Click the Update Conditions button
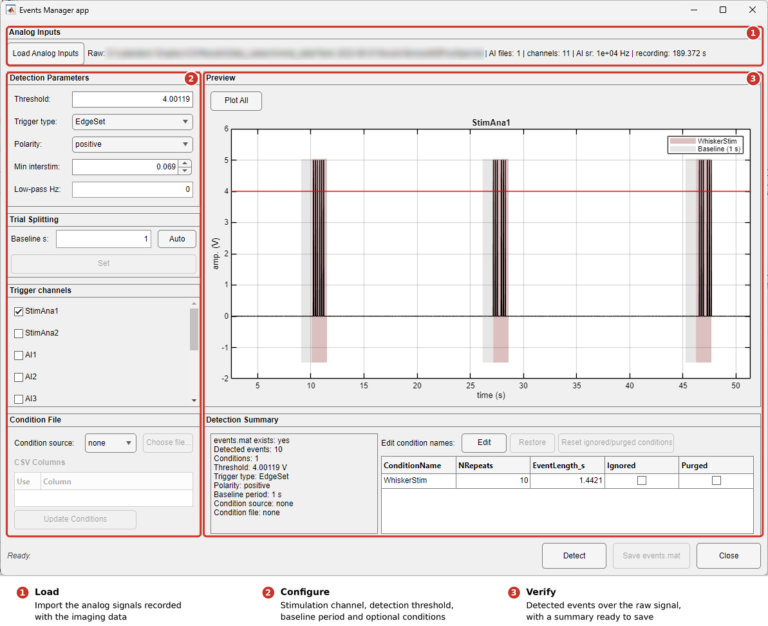The height and width of the screenshot is (626, 768). (x=75, y=519)
